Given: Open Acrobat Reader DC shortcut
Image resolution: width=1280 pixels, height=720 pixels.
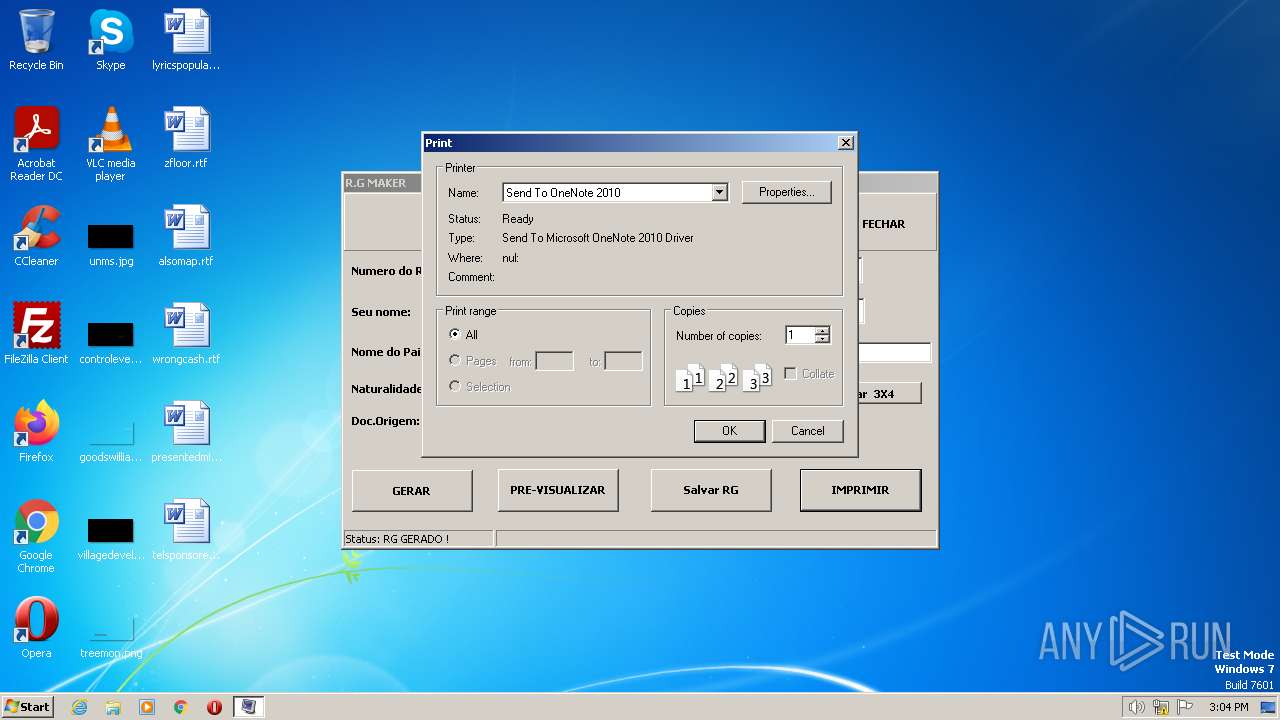Looking at the screenshot, I should coord(36,144).
